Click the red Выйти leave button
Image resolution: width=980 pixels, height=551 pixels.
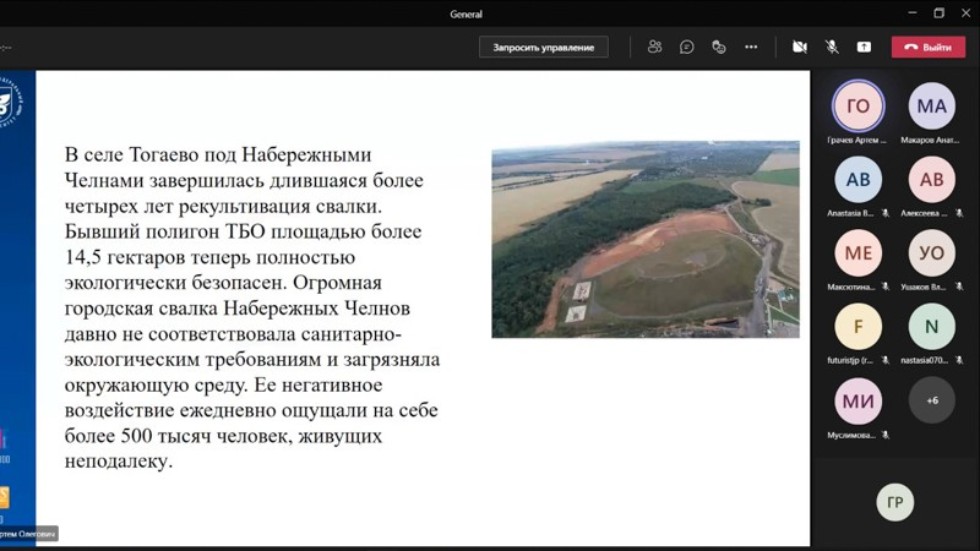928,46
